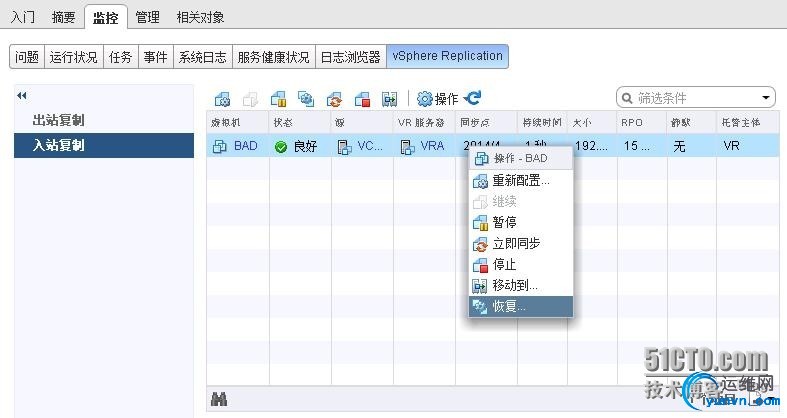Viewport: 787px width, 418px height.
Task: Select 出站复制 in the sidebar
Action: [104, 120]
